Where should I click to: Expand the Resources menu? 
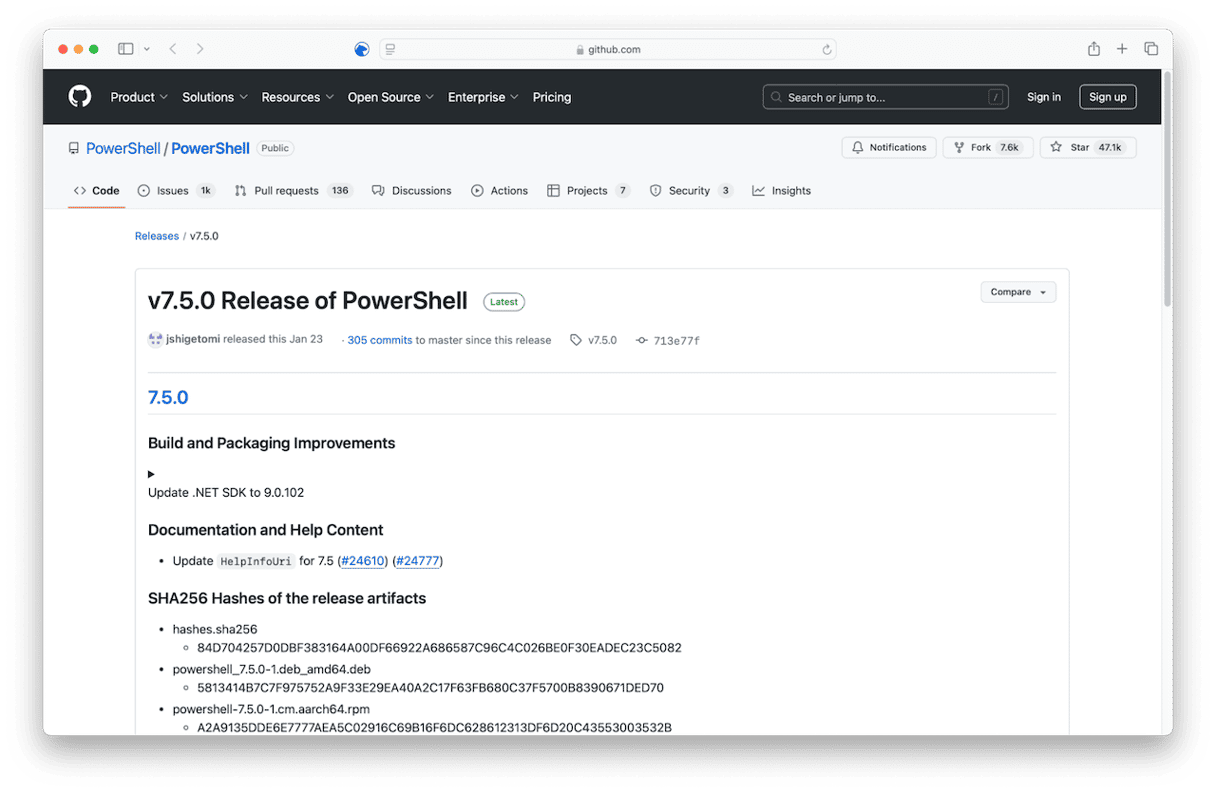point(298,97)
